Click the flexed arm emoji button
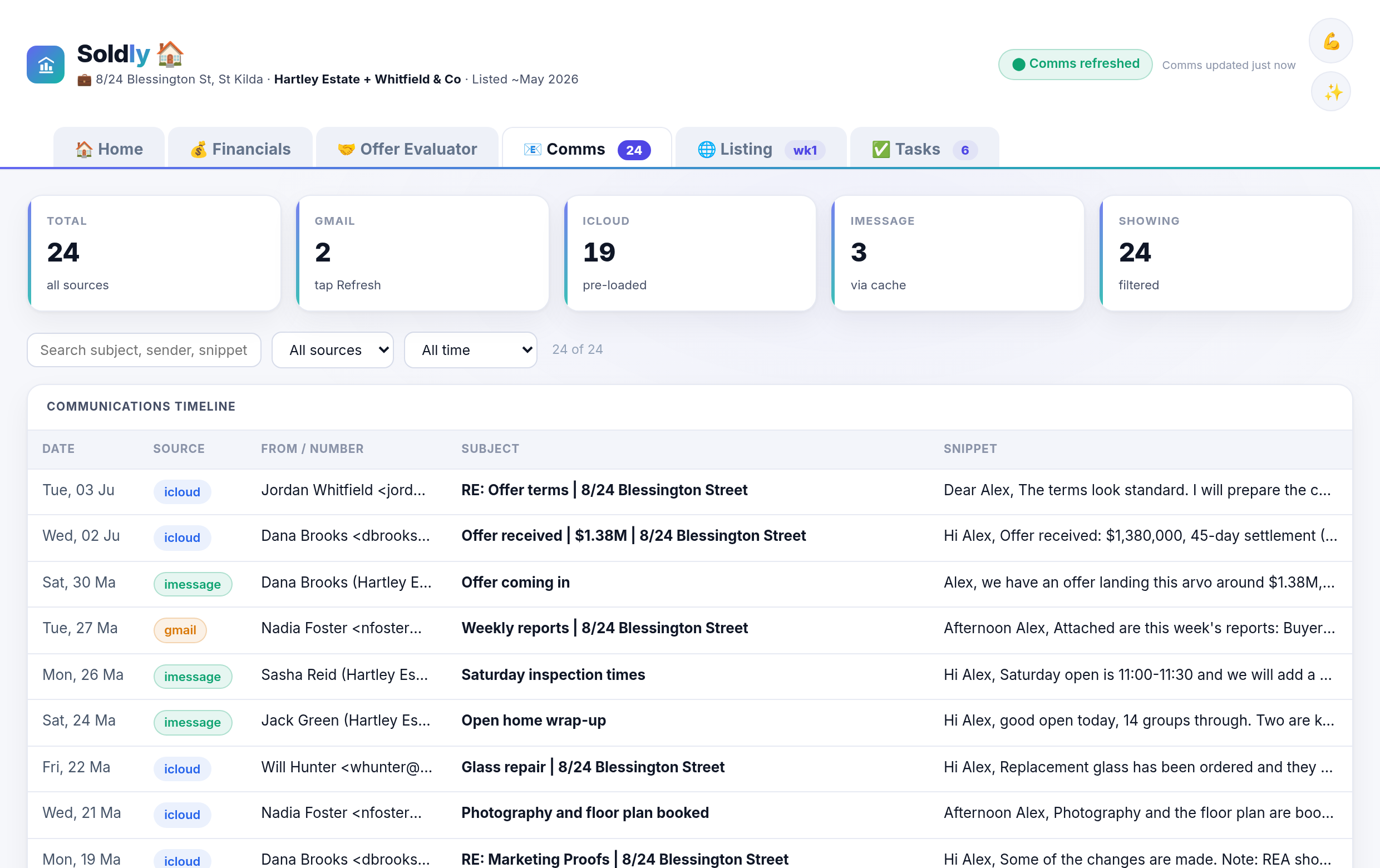Screen dimensions: 1380x868 click(x=1330, y=41)
